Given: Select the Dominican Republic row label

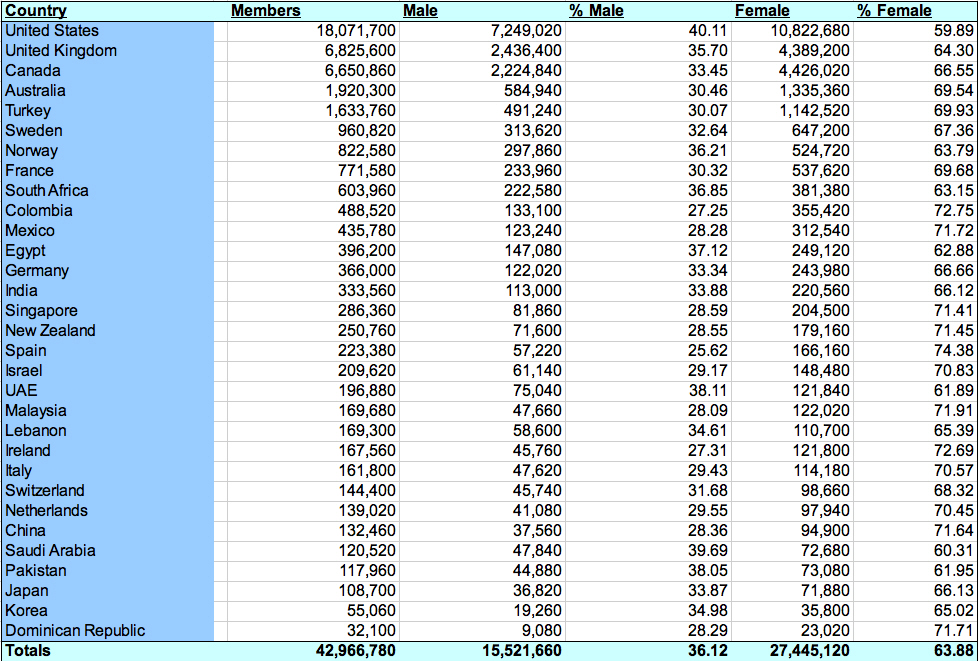Looking at the screenshot, I should (75, 631).
